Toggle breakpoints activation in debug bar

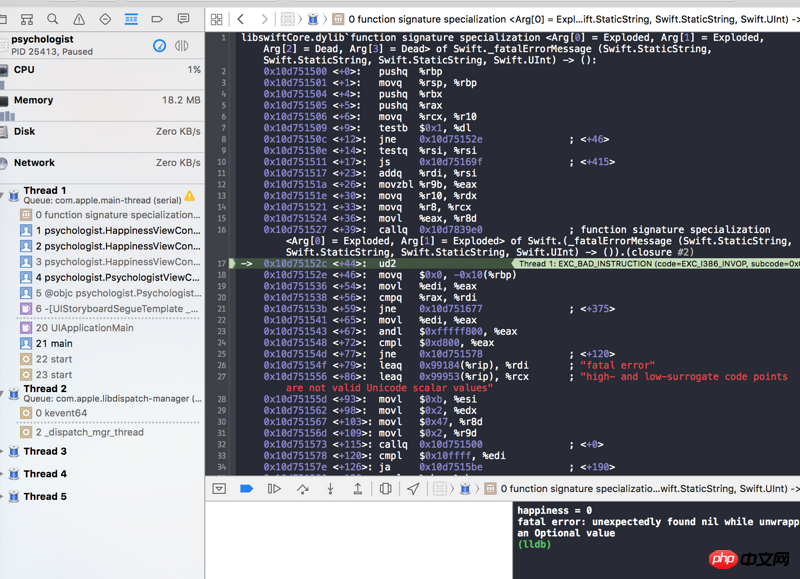click(x=246, y=489)
